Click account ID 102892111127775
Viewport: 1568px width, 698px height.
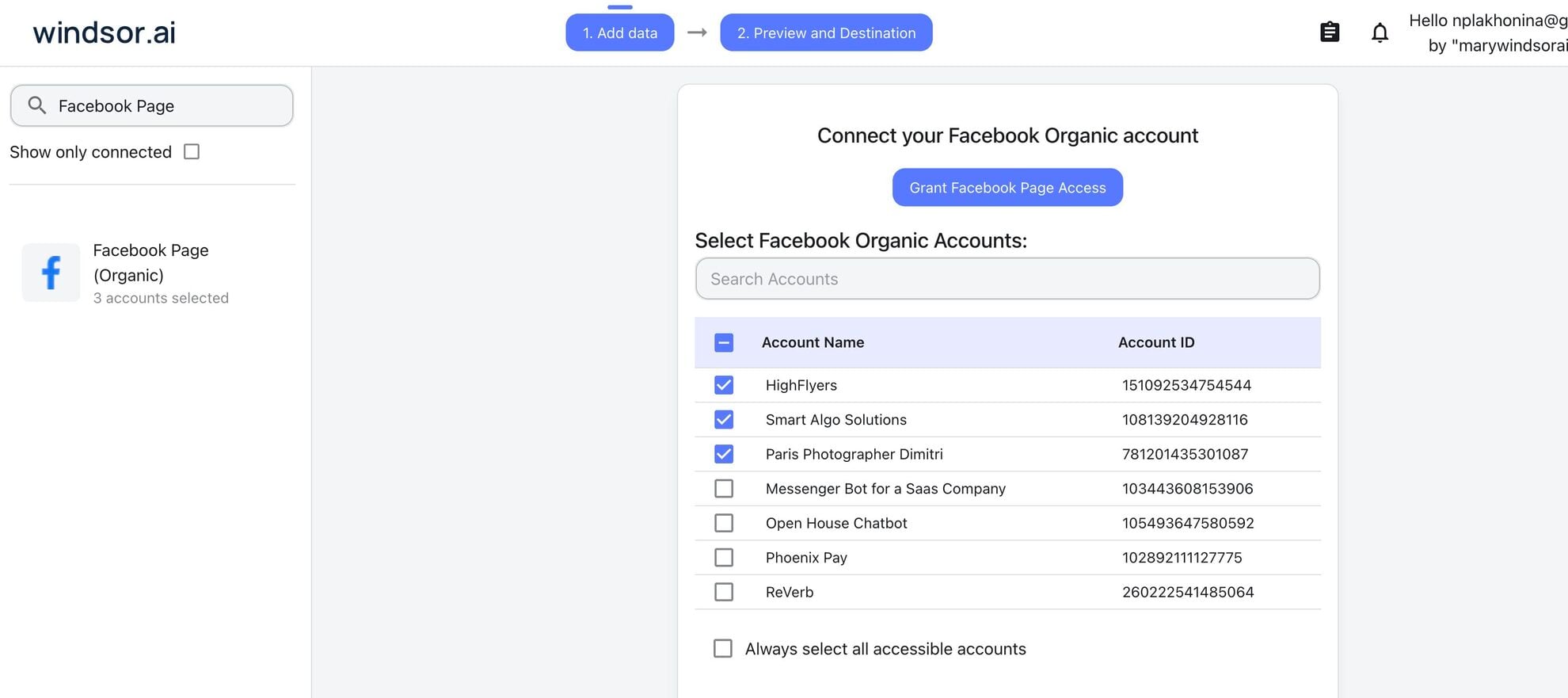pos(1182,557)
